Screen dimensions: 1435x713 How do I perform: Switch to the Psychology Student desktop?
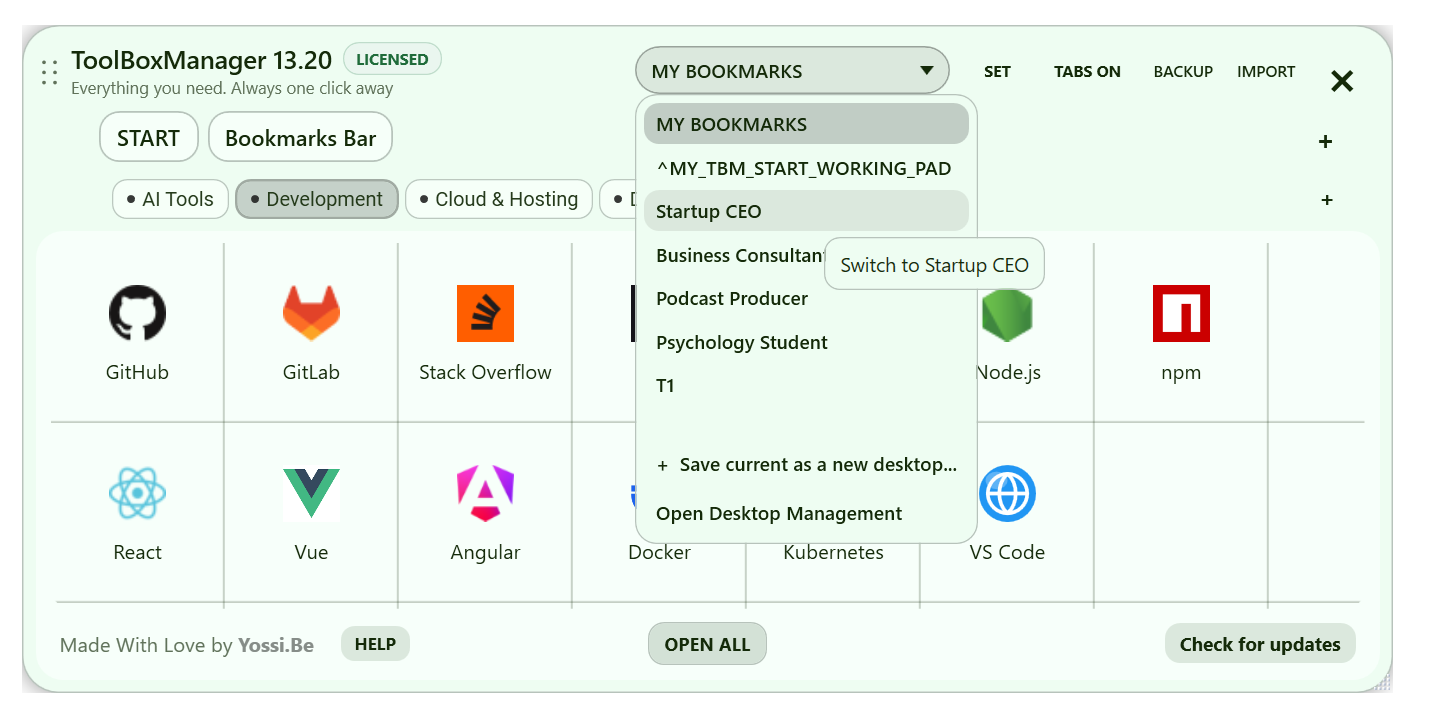point(806,342)
